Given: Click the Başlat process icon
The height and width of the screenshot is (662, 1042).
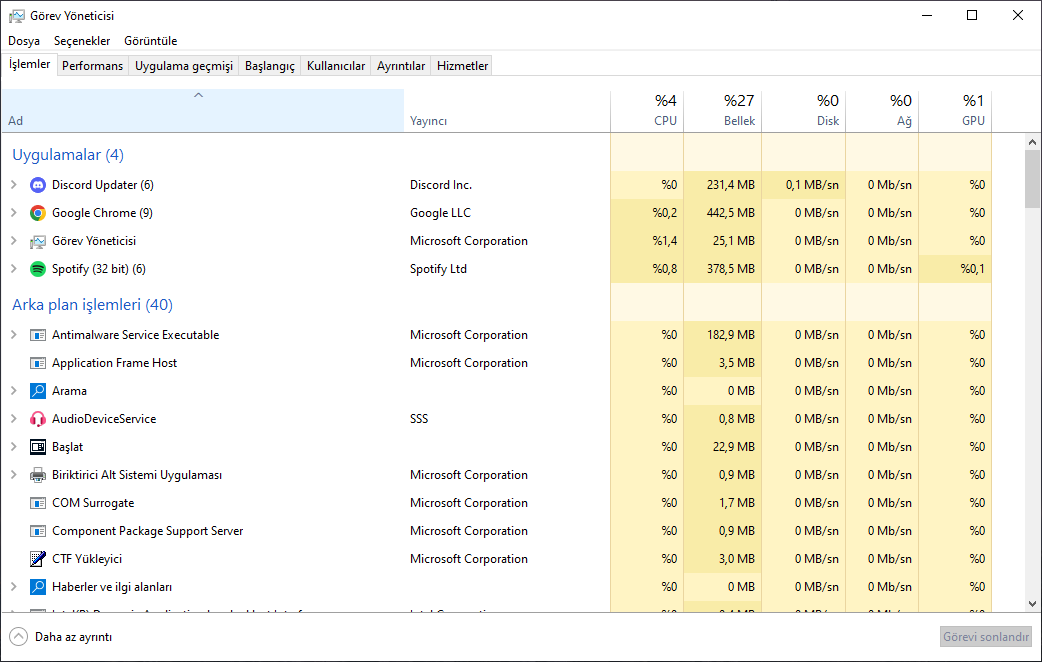Looking at the screenshot, I should tap(38, 447).
